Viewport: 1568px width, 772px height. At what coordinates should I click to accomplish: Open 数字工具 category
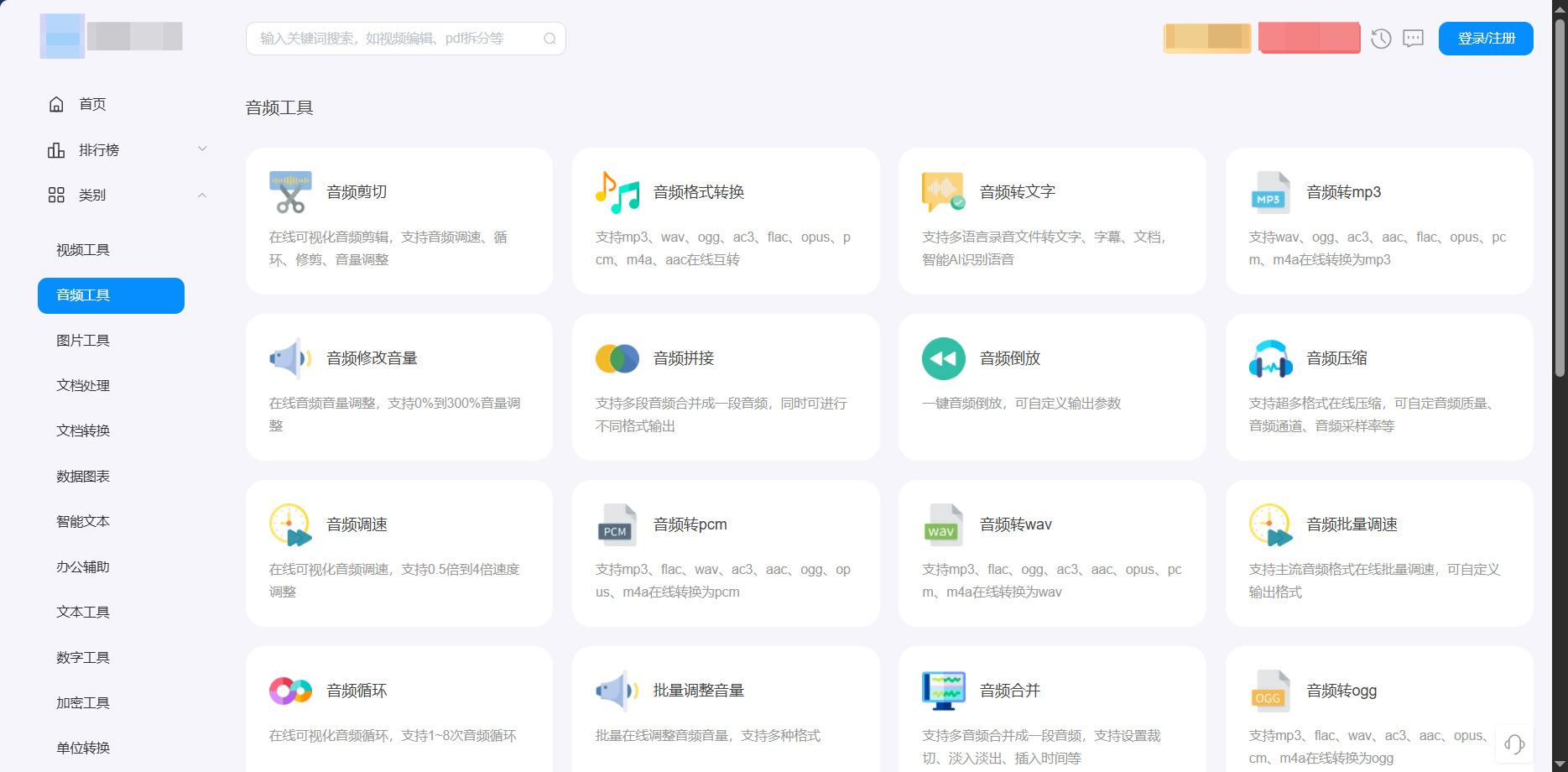[x=83, y=658]
